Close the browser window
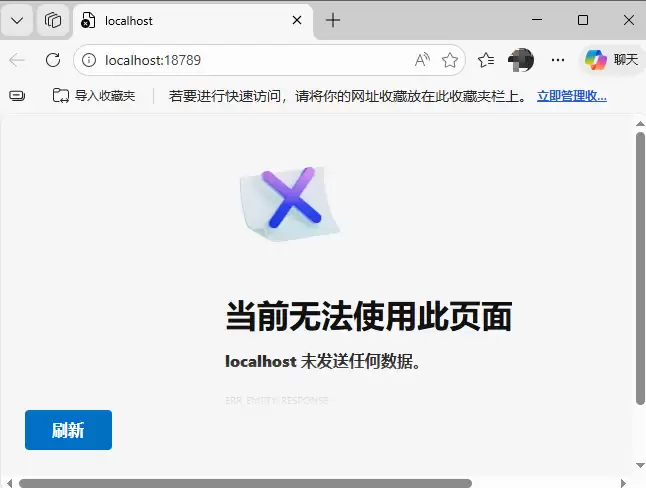This screenshot has width=646, height=488. click(629, 20)
